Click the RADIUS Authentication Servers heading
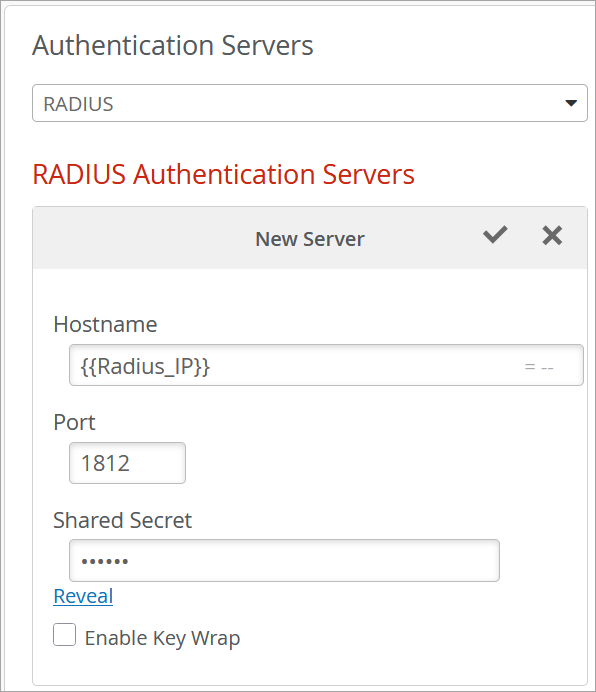 point(223,174)
